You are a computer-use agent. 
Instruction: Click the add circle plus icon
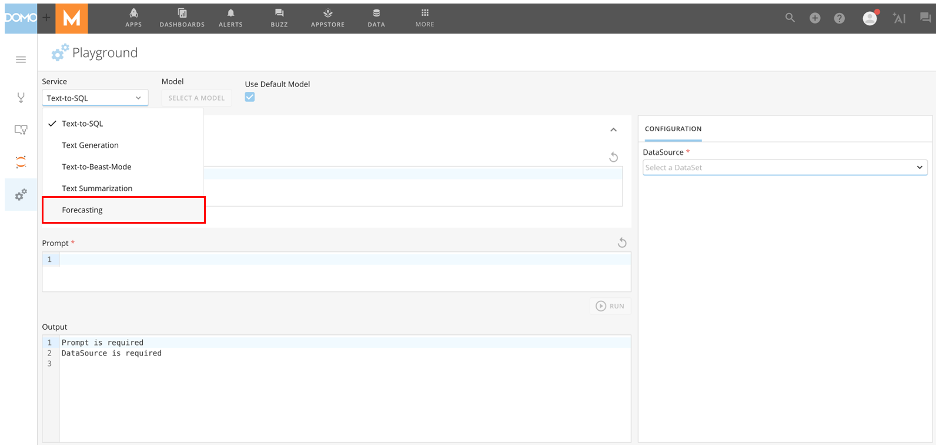pyautogui.click(x=815, y=19)
